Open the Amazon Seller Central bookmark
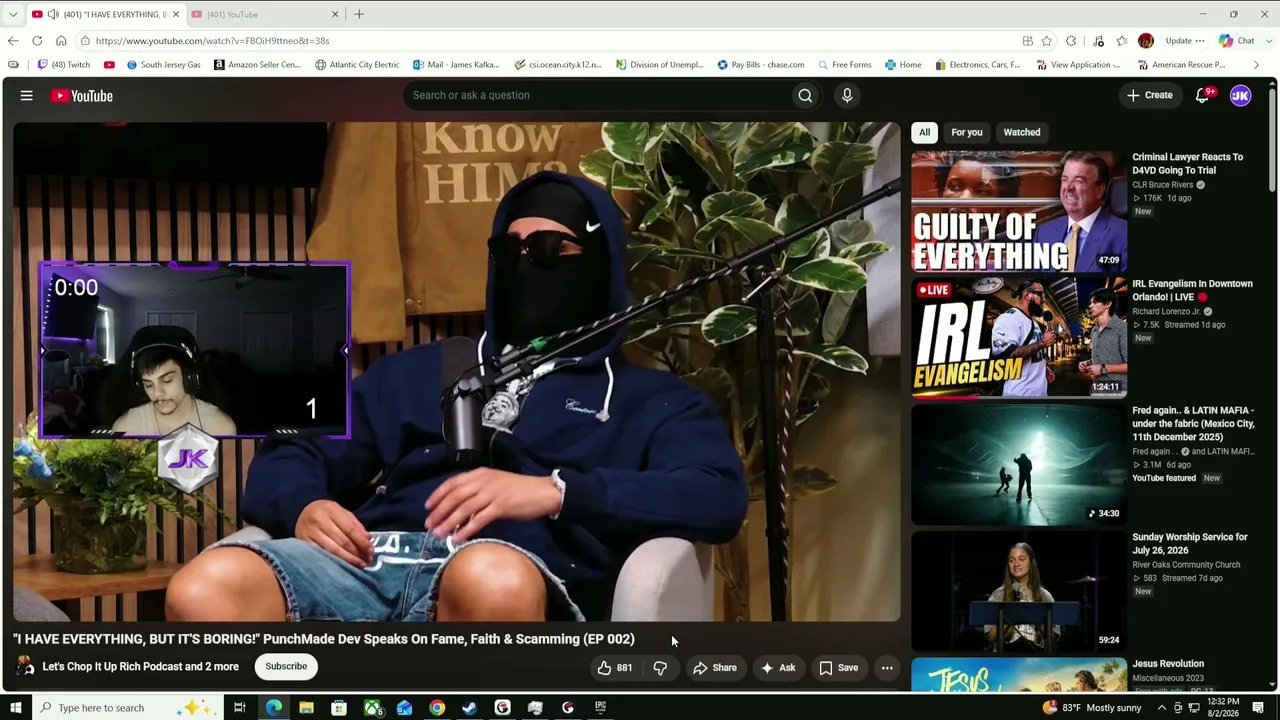The height and width of the screenshot is (720, 1280). click(x=257, y=65)
